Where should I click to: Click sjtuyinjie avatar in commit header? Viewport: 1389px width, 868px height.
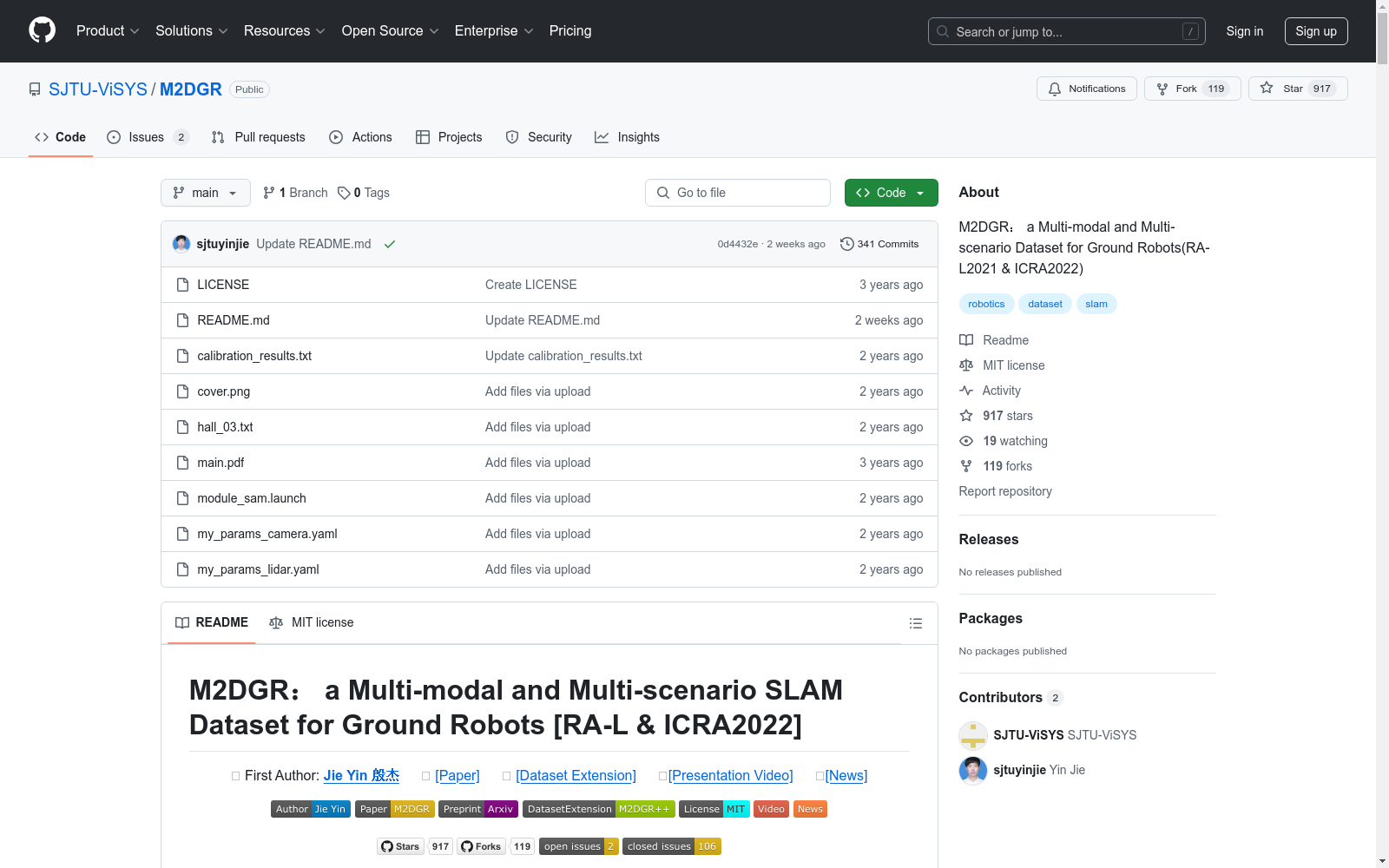[181, 244]
